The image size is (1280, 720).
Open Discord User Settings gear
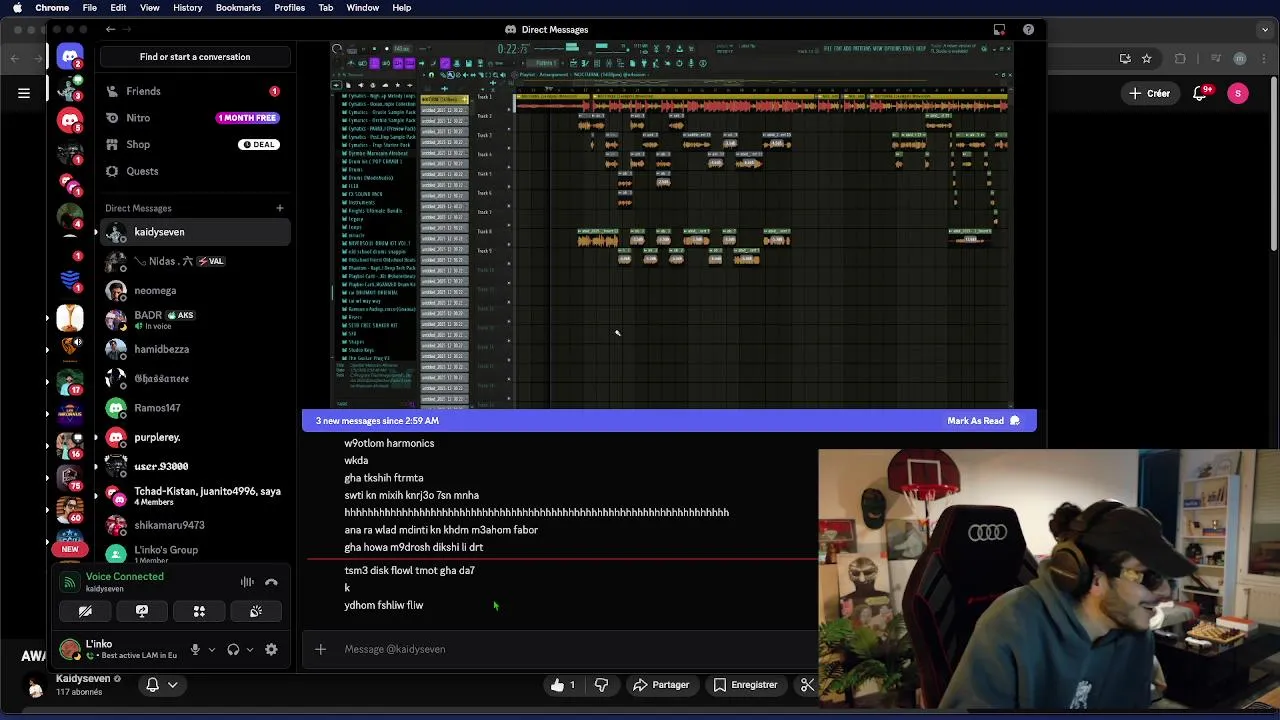coord(271,649)
